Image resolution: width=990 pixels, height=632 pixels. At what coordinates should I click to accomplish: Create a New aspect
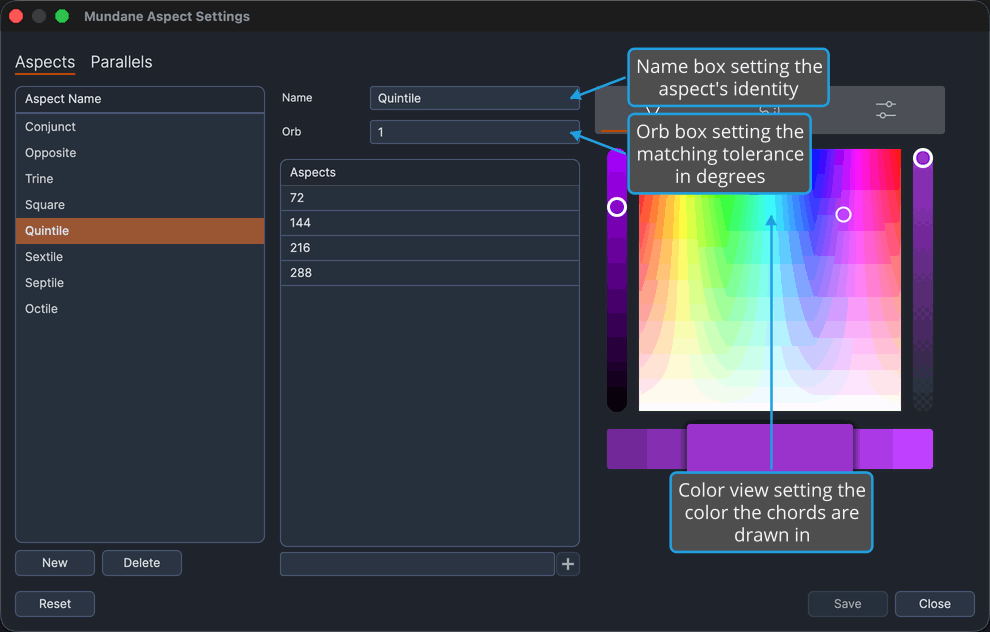tap(55, 563)
